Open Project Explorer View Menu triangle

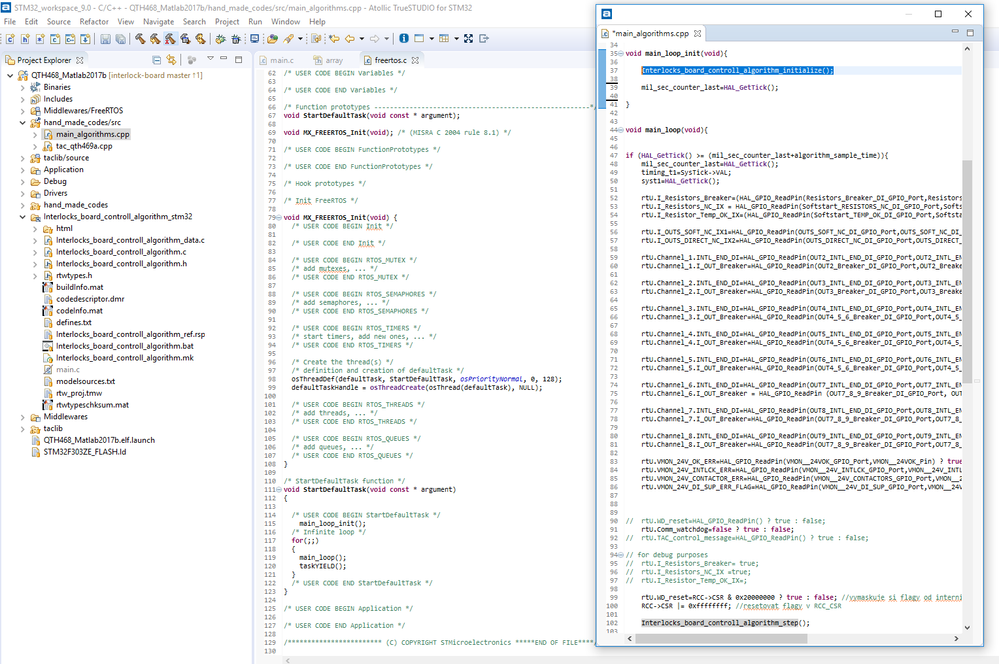(210, 59)
